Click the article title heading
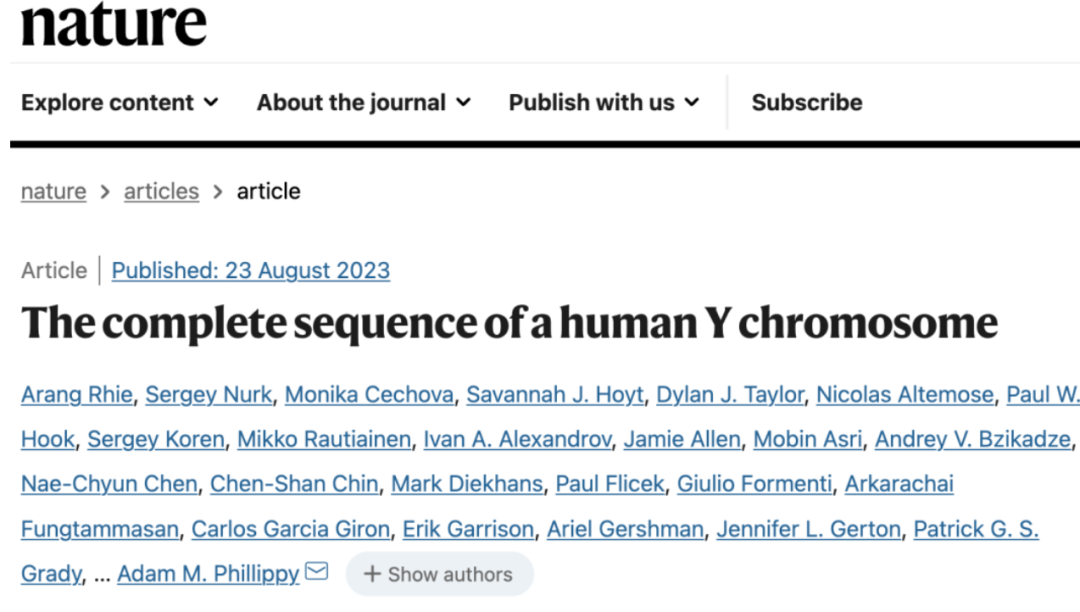This screenshot has width=1080, height=612. pos(509,323)
